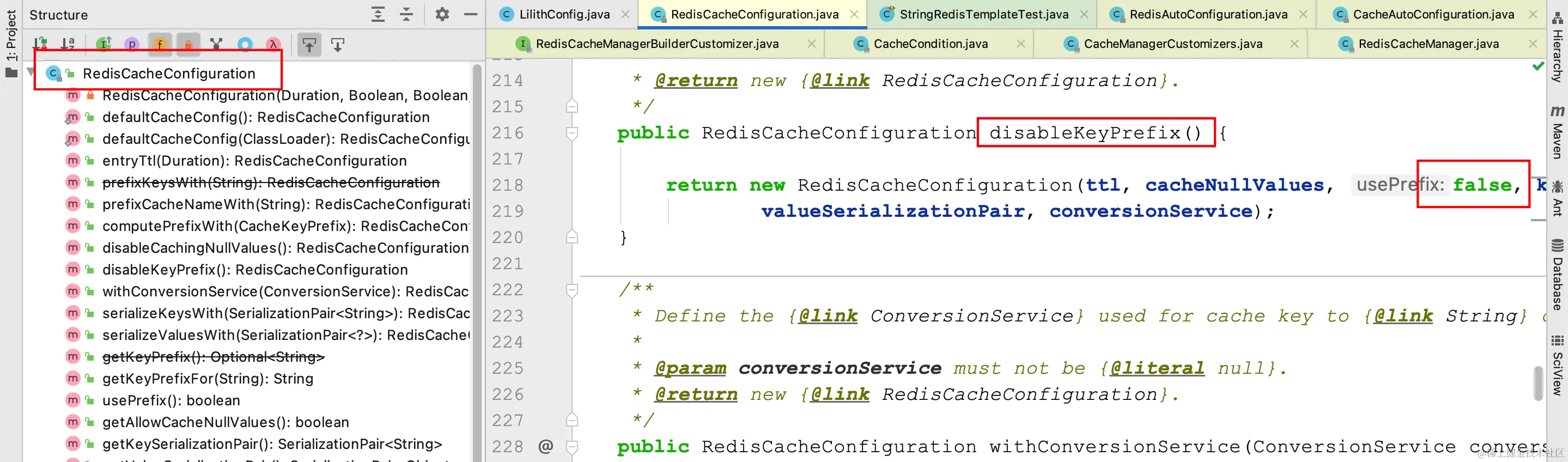Viewport: 1568px width, 462px height.
Task: Click green inspection checkmark in editor corner
Action: click(x=1538, y=66)
